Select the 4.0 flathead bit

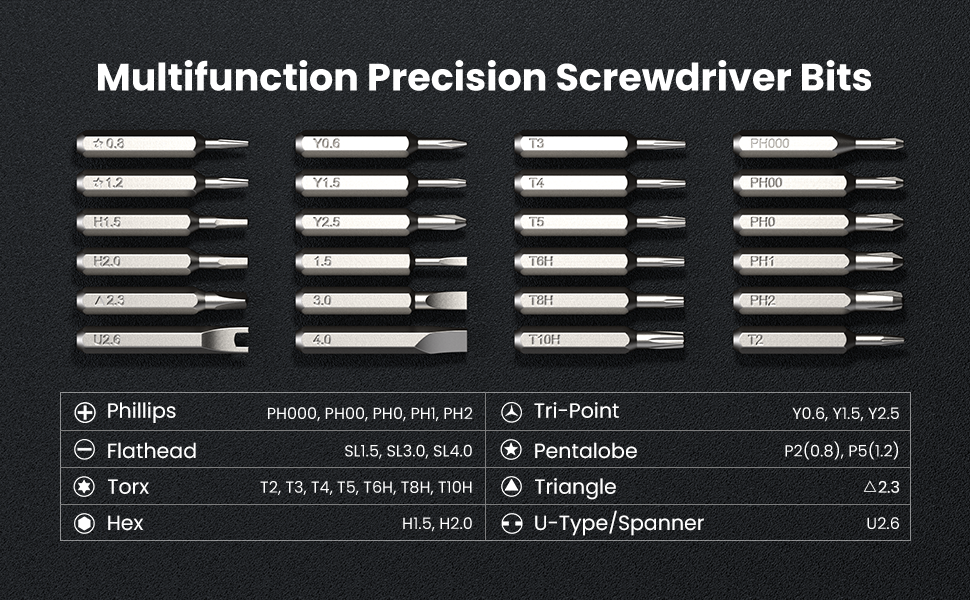380,340
